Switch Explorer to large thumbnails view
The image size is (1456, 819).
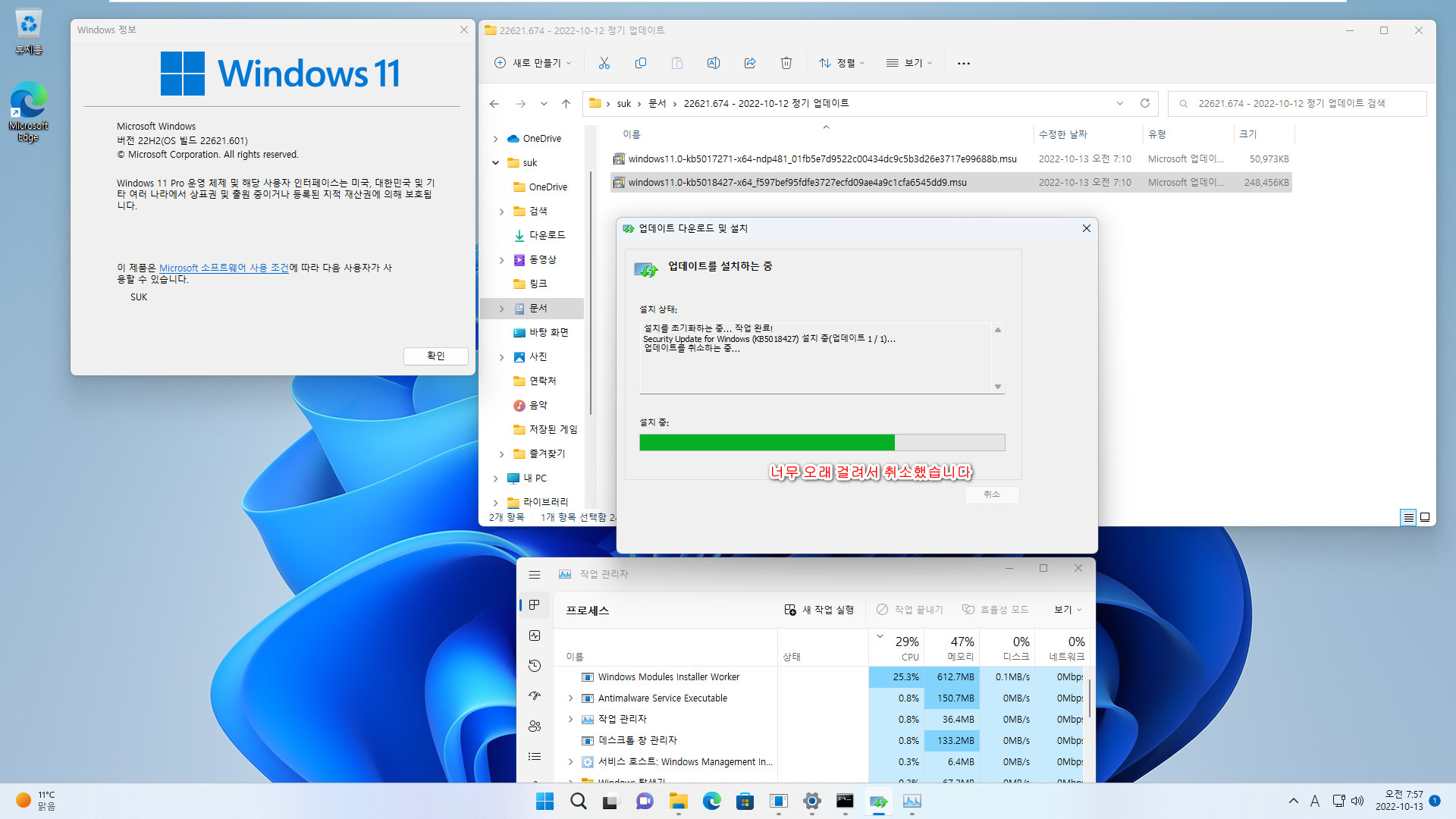click(1425, 517)
